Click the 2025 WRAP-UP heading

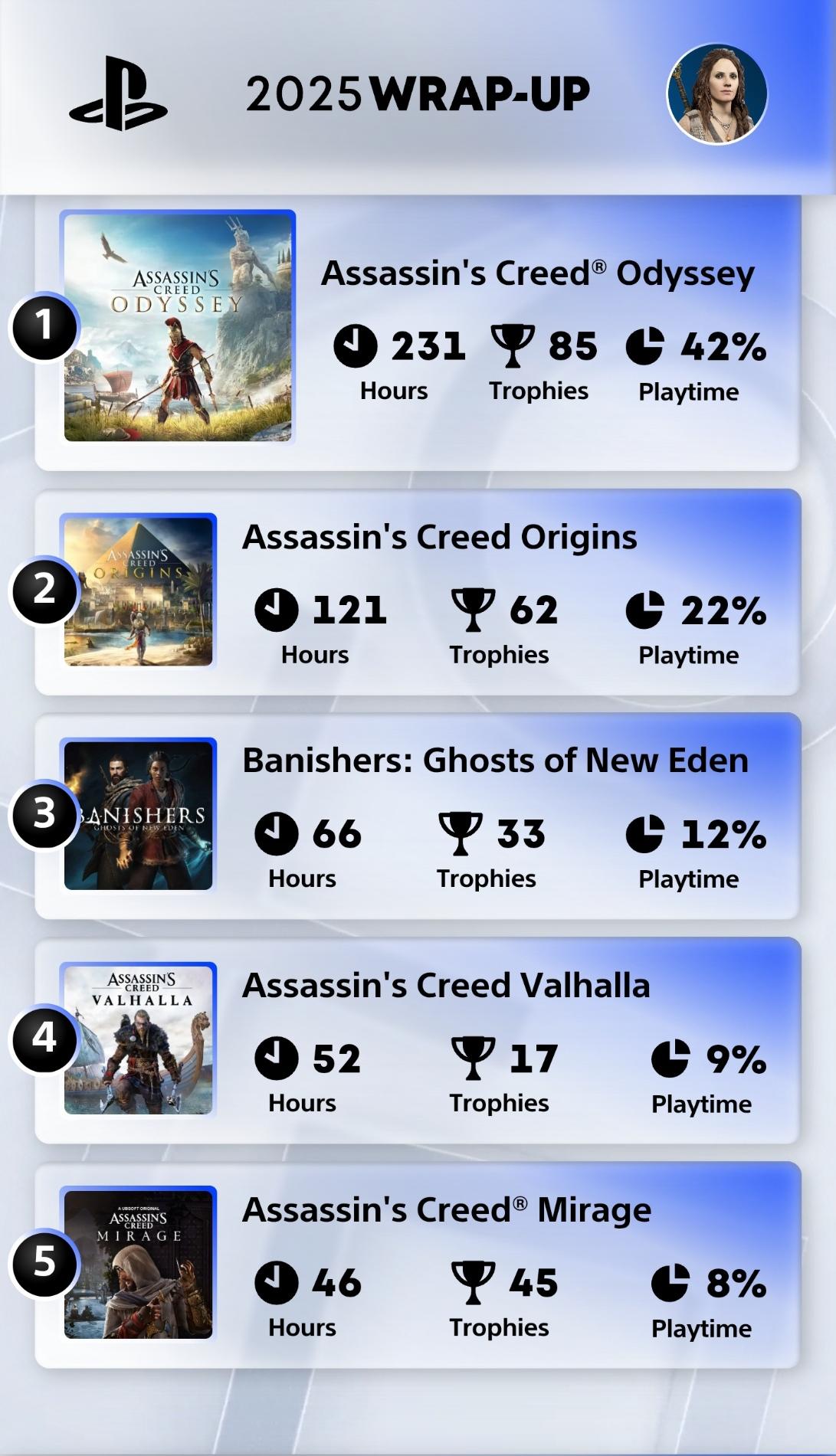point(418,94)
